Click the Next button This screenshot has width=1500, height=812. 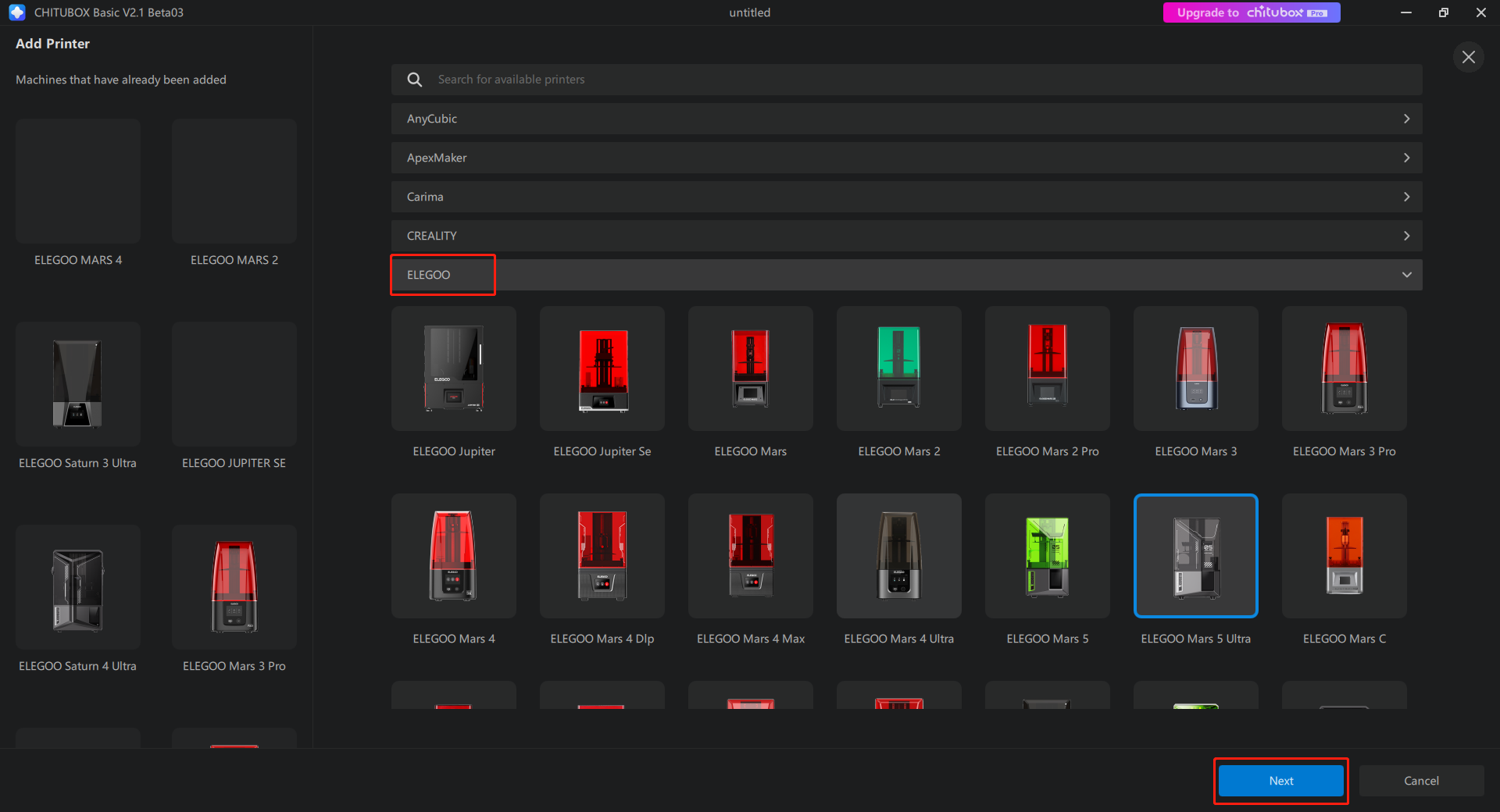point(1280,781)
